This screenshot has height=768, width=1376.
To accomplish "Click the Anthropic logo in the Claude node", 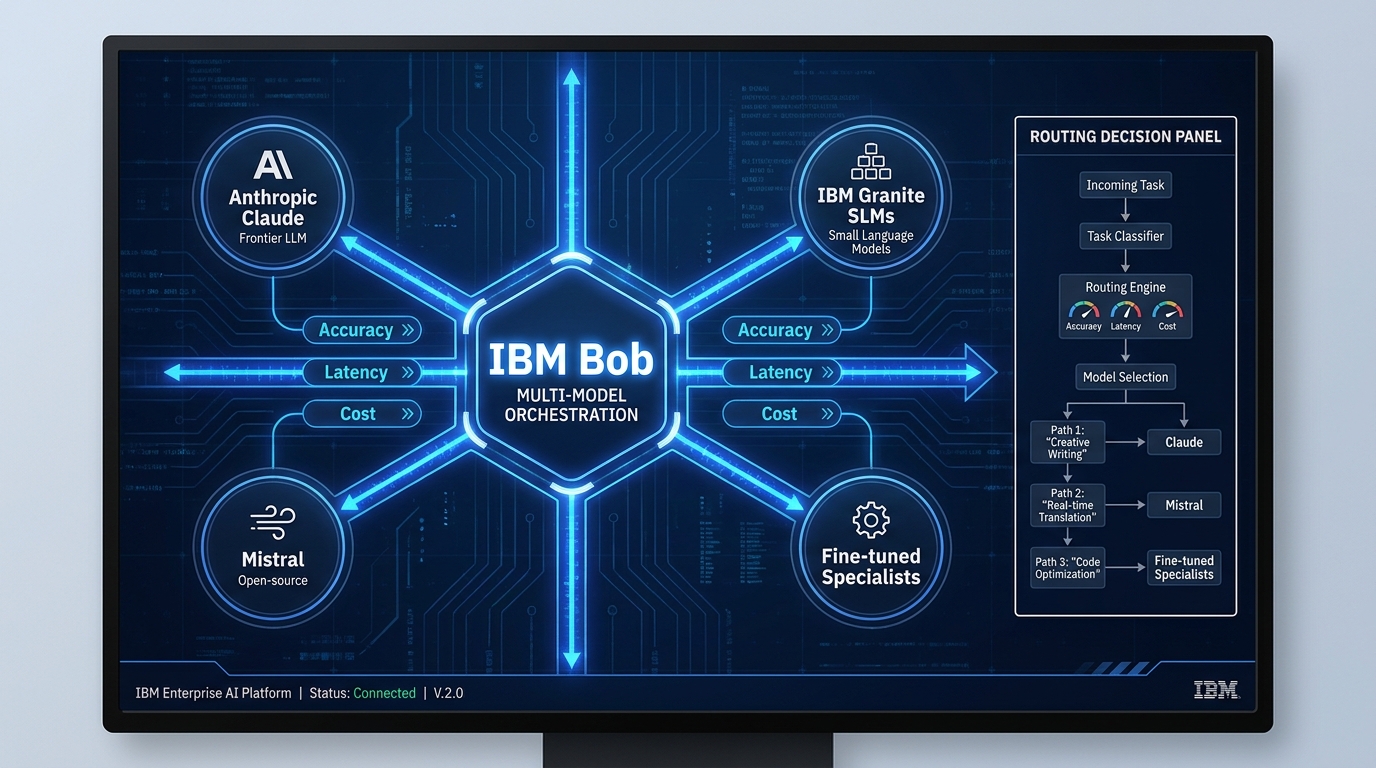I will [x=273, y=165].
